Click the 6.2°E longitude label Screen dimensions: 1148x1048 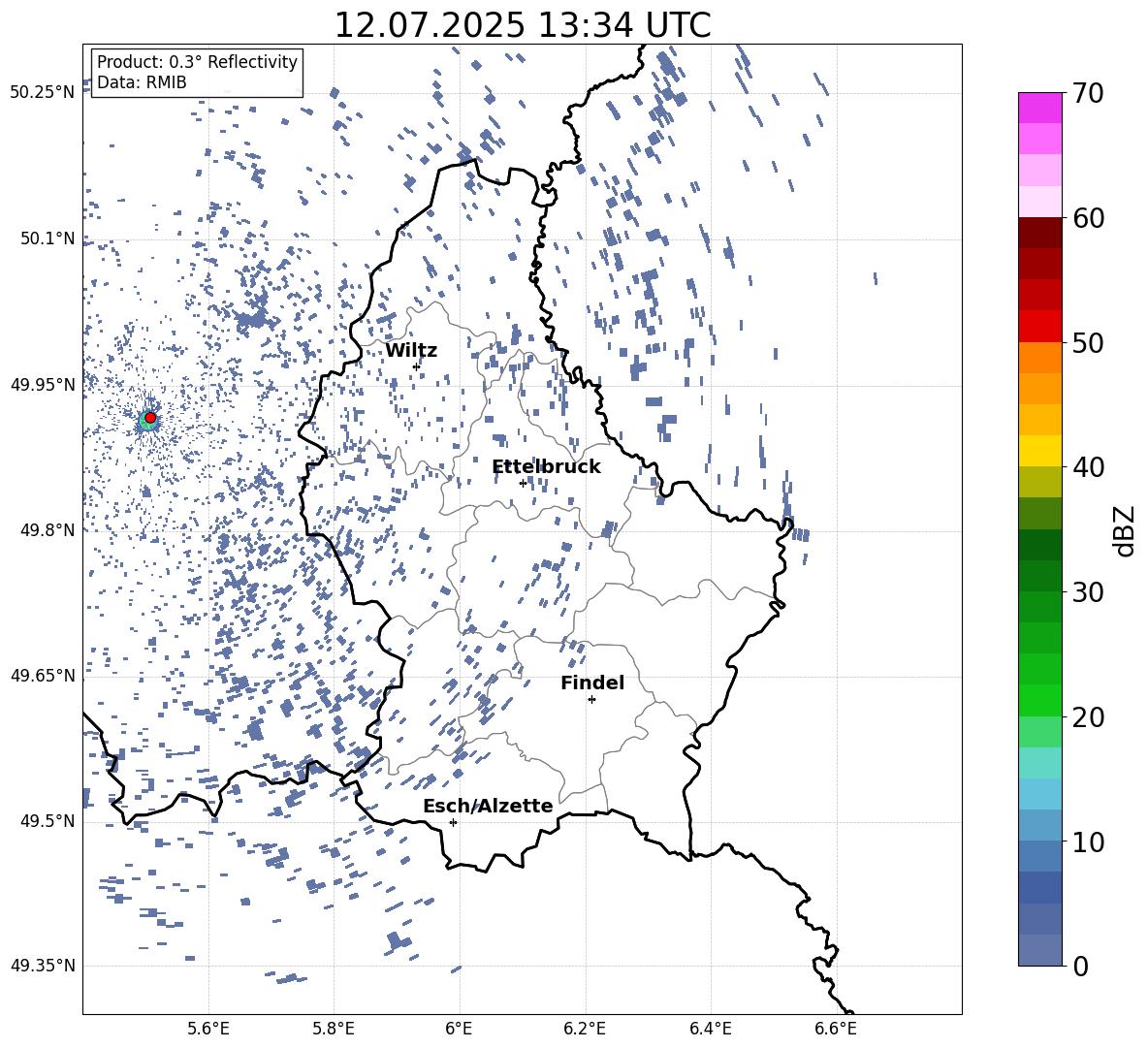tap(585, 1029)
